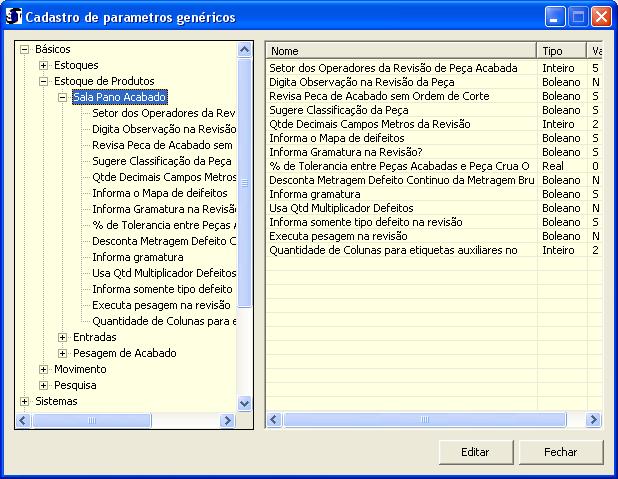Expand the Entradas tree node
Viewport: 618px width, 479px height.
[x=62, y=337]
